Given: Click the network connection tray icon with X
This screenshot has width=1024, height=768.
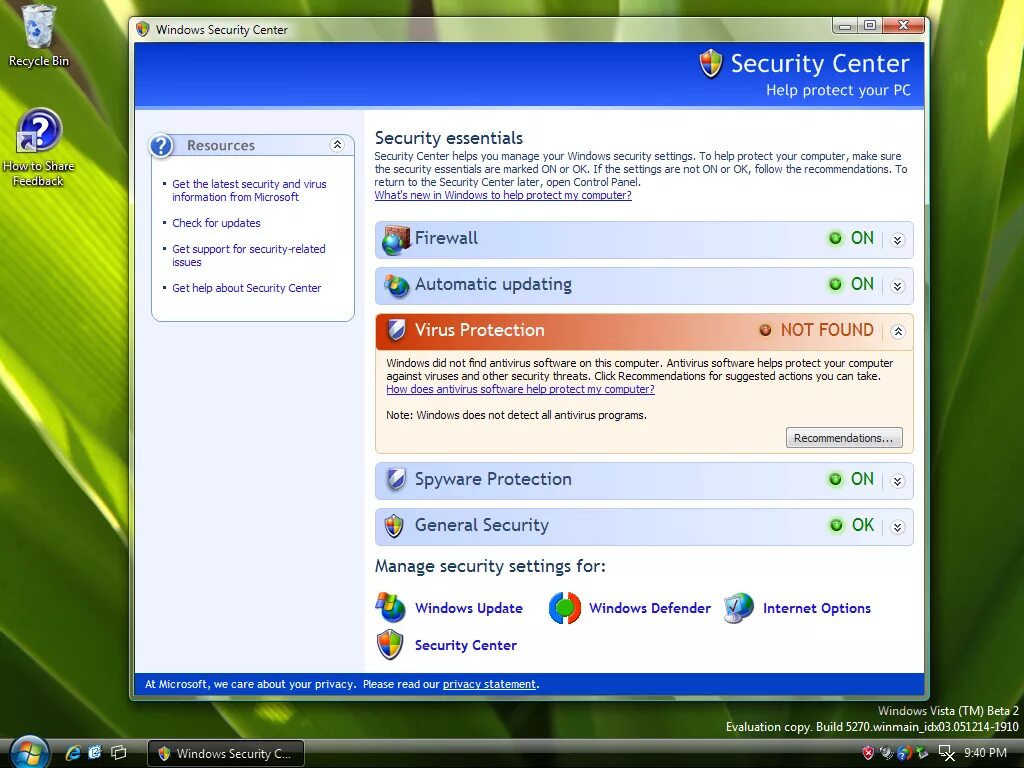Looking at the screenshot, I should tap(946, 753).
